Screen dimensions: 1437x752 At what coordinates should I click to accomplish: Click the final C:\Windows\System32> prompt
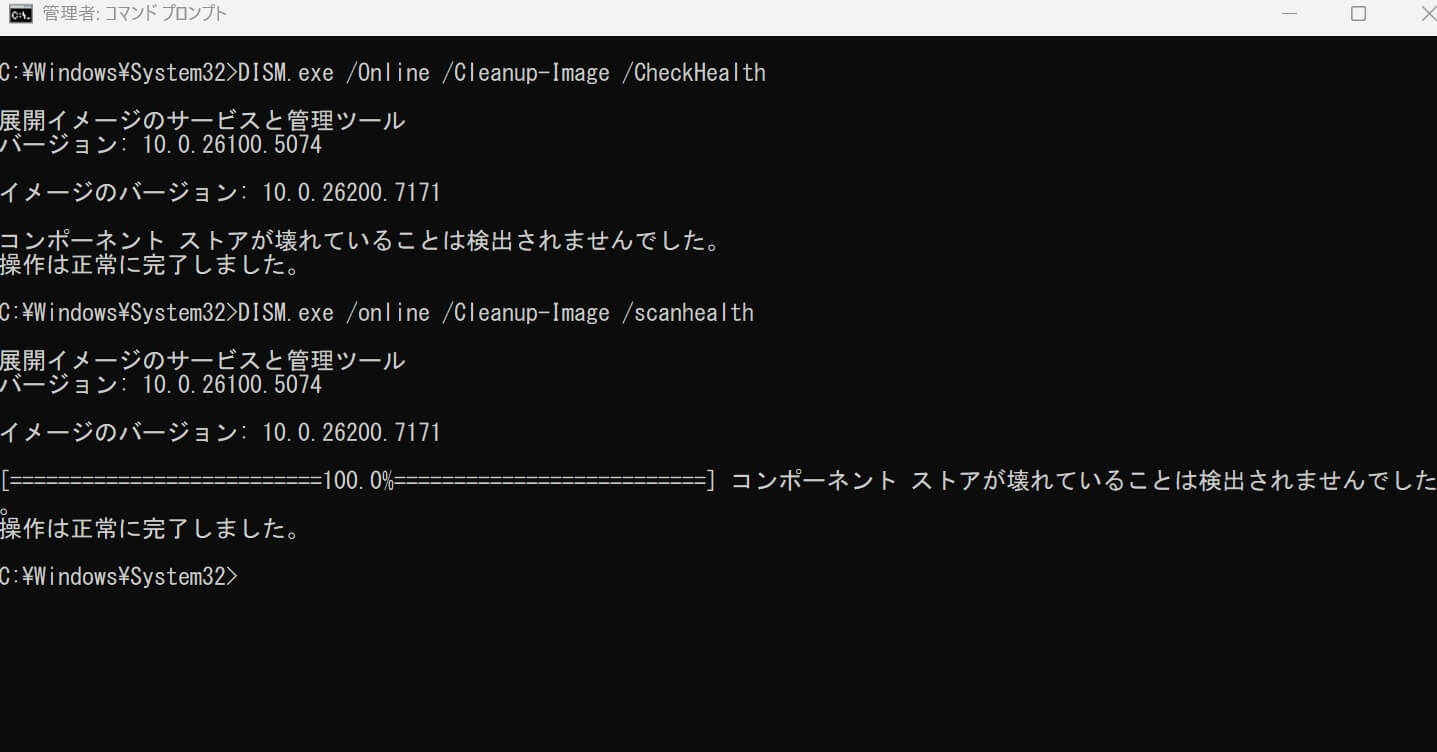[x=119, y=577]
